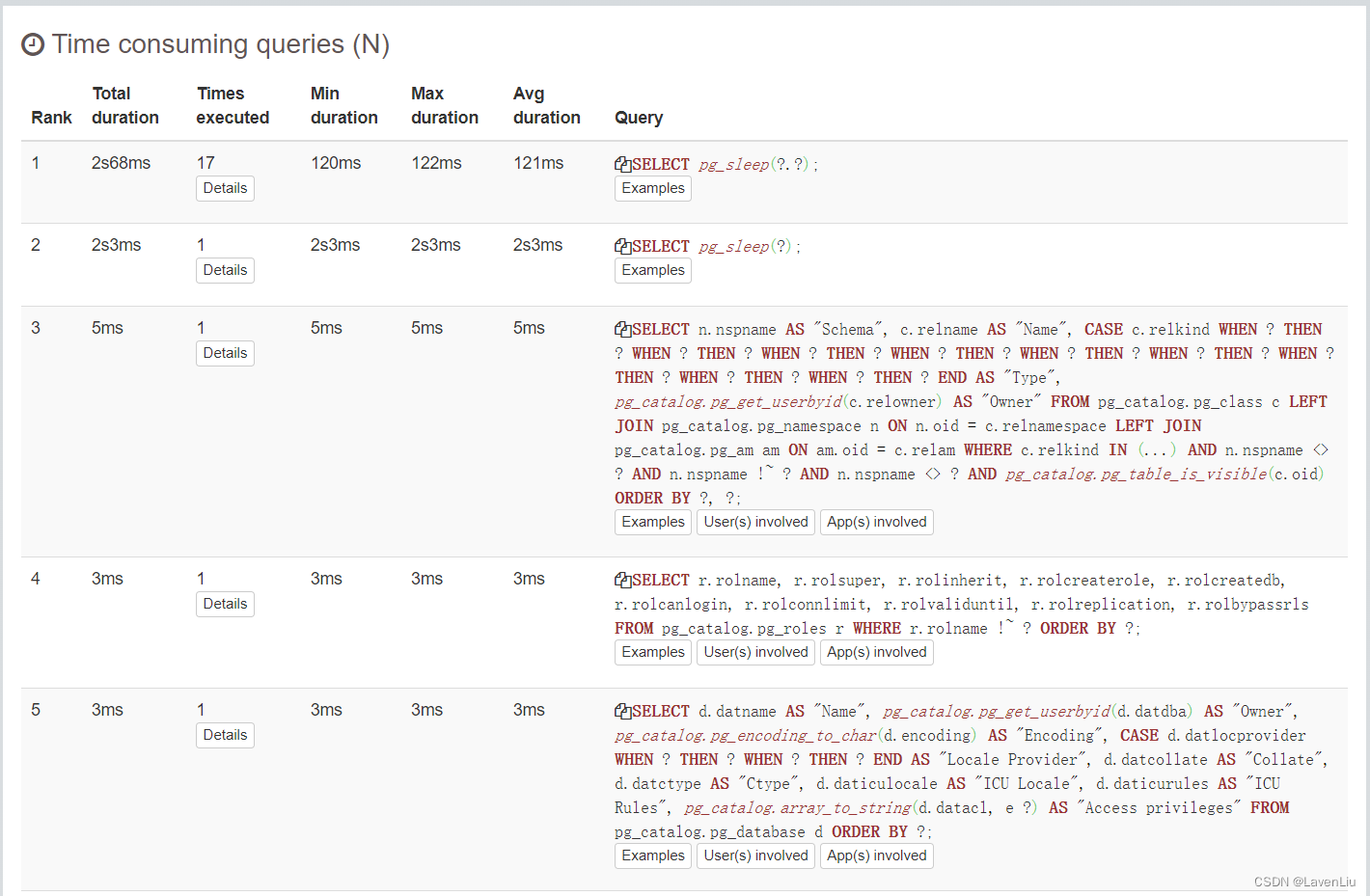The height and width of the screenshot is (896, 1370).
Task: Click pg_catalog.array_to_string function text
Action: (798, 808)
